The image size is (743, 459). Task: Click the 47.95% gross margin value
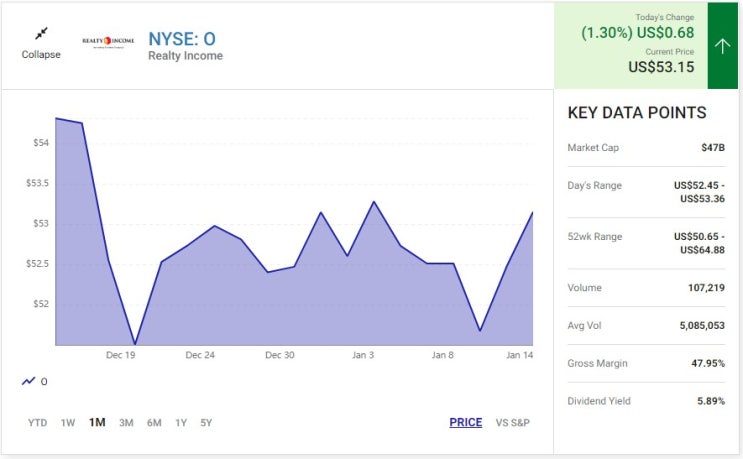[x=708, y=363]
